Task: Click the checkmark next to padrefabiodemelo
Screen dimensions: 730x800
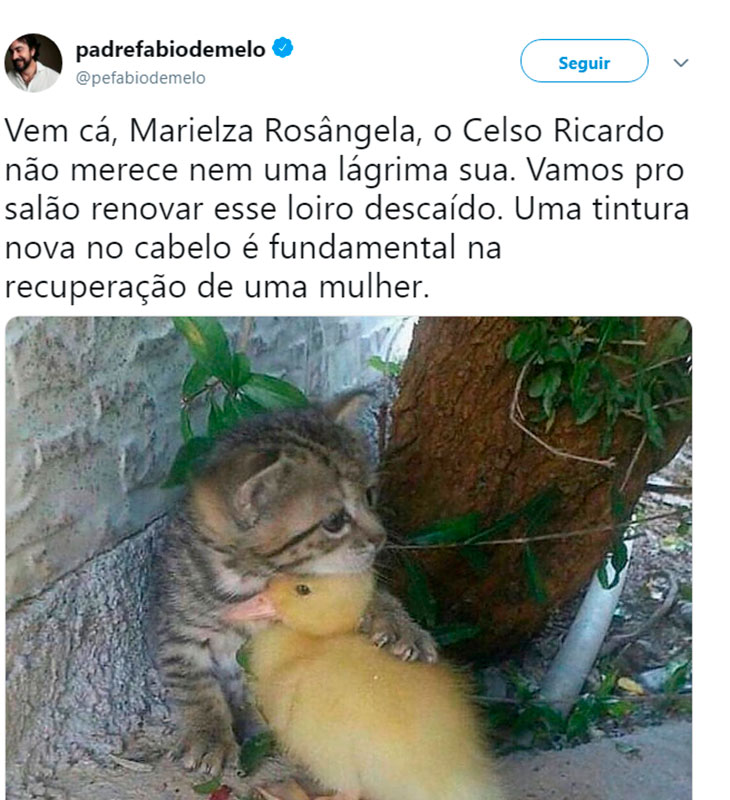Action: click(x=282, y=47)
